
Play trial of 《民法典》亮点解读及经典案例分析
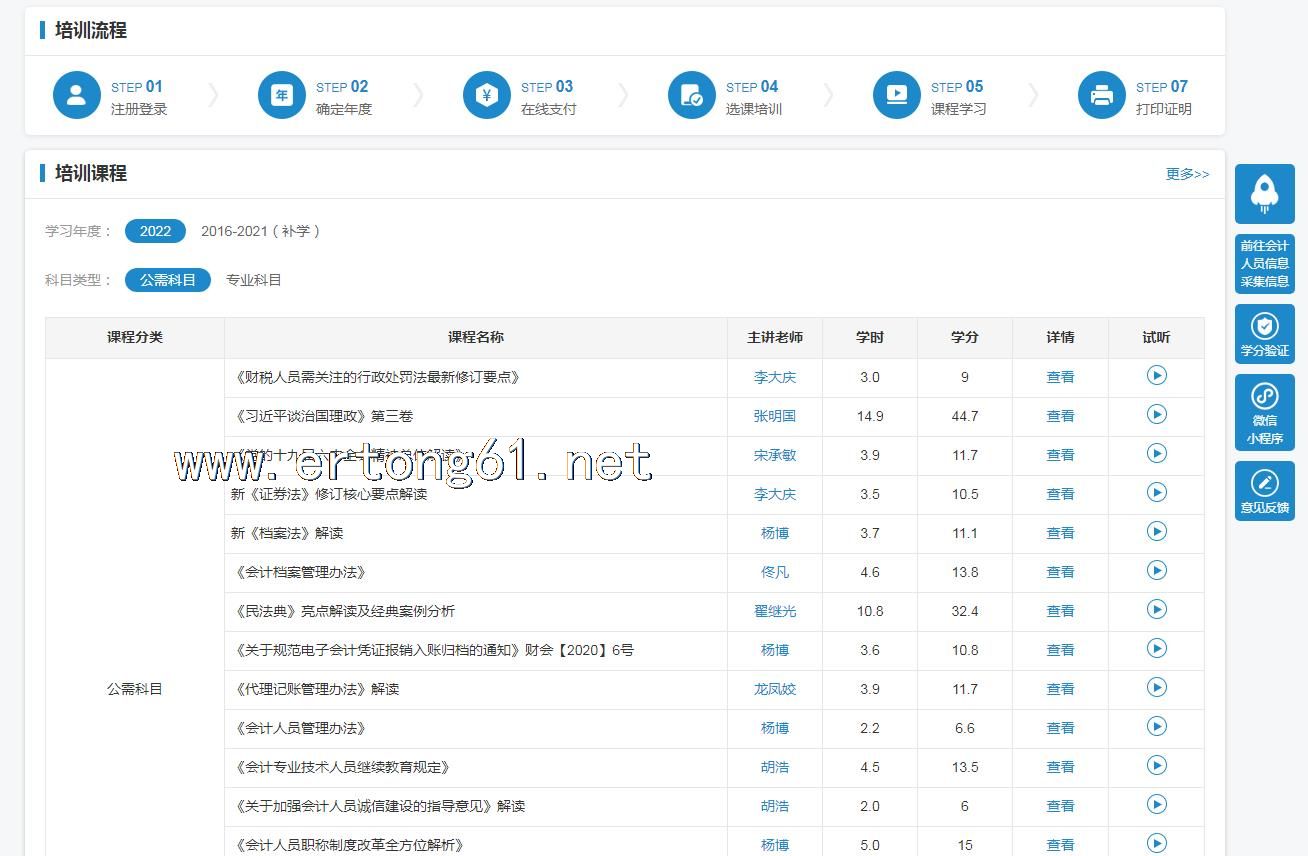(1156, 609)
